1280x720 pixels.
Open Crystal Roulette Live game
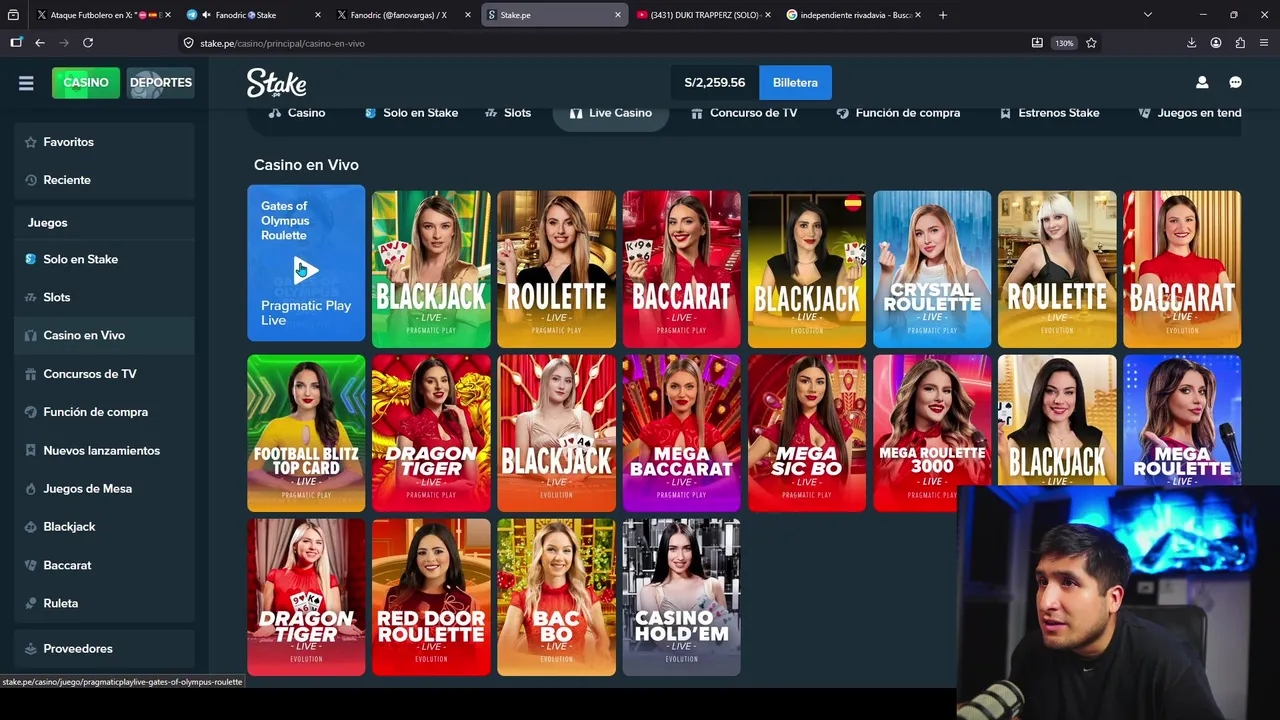coord(932,269)
